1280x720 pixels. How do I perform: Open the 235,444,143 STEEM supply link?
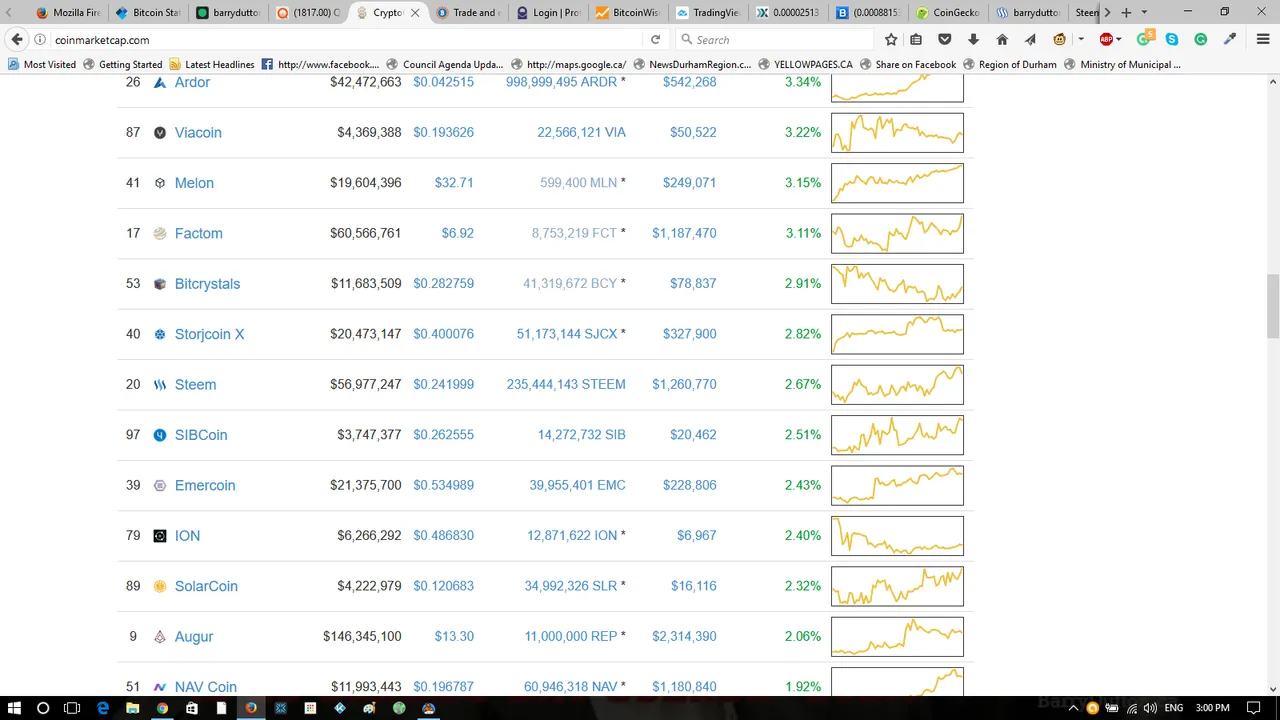click(x=566, y=385)
